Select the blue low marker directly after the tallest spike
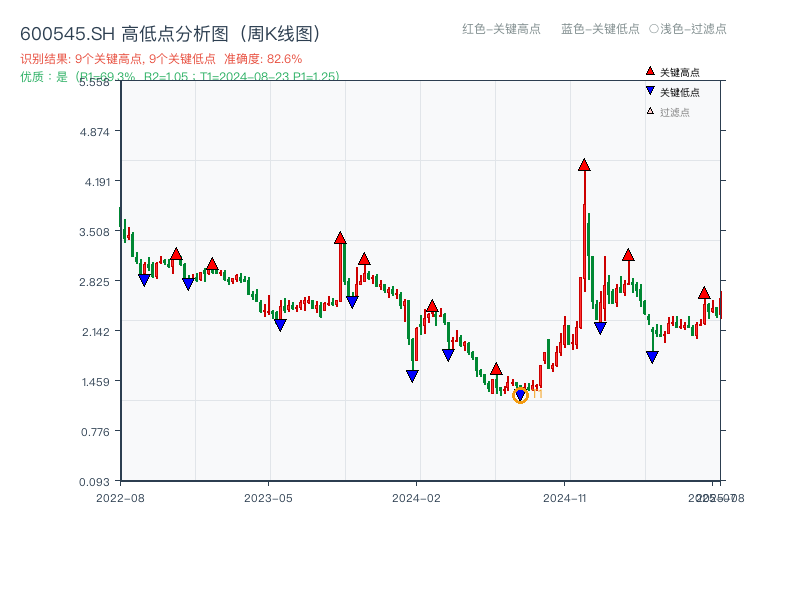 (x=600, y=328)
